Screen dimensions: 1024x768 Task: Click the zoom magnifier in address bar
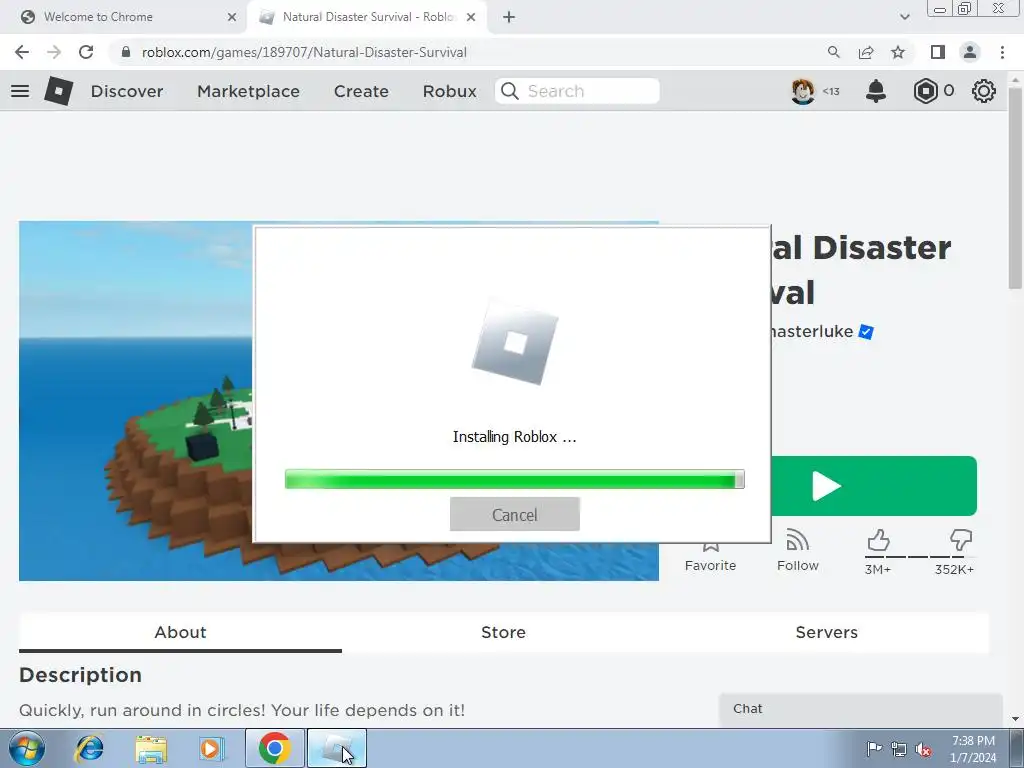(x=833, y=52)
